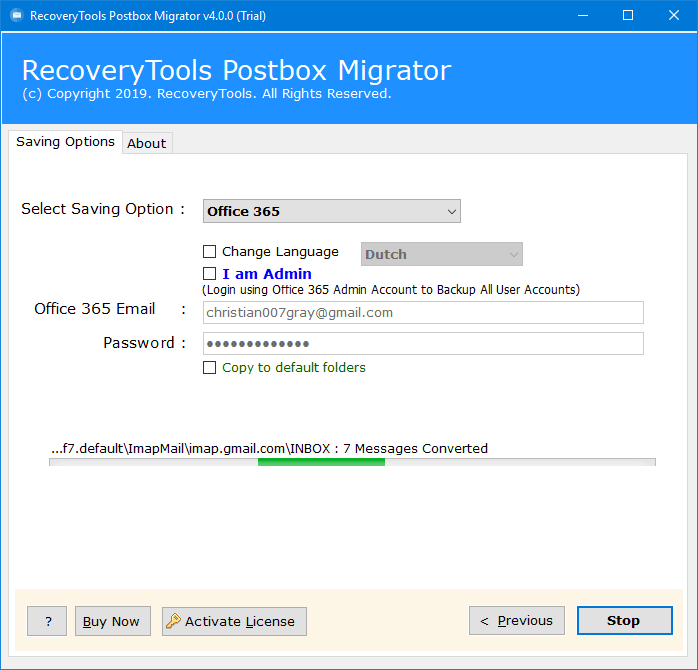Screen dimensions: 698x670
Task: Click the green conversion progress bar
Action: (x=352, y=462)
